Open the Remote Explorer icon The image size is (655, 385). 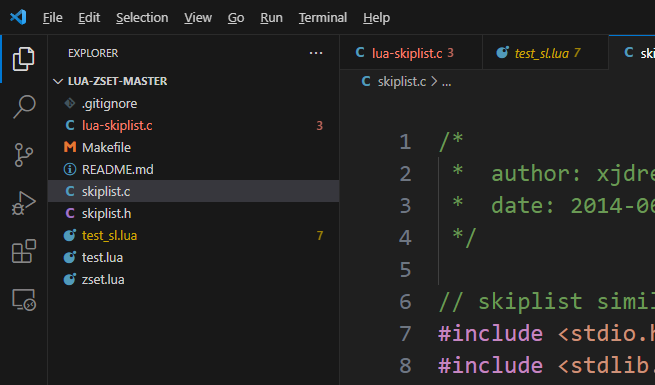(24, 300)
